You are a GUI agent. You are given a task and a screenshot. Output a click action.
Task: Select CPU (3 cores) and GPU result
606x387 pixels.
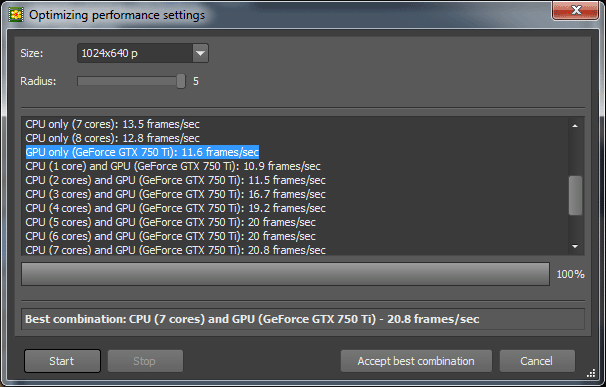[175, 194]
